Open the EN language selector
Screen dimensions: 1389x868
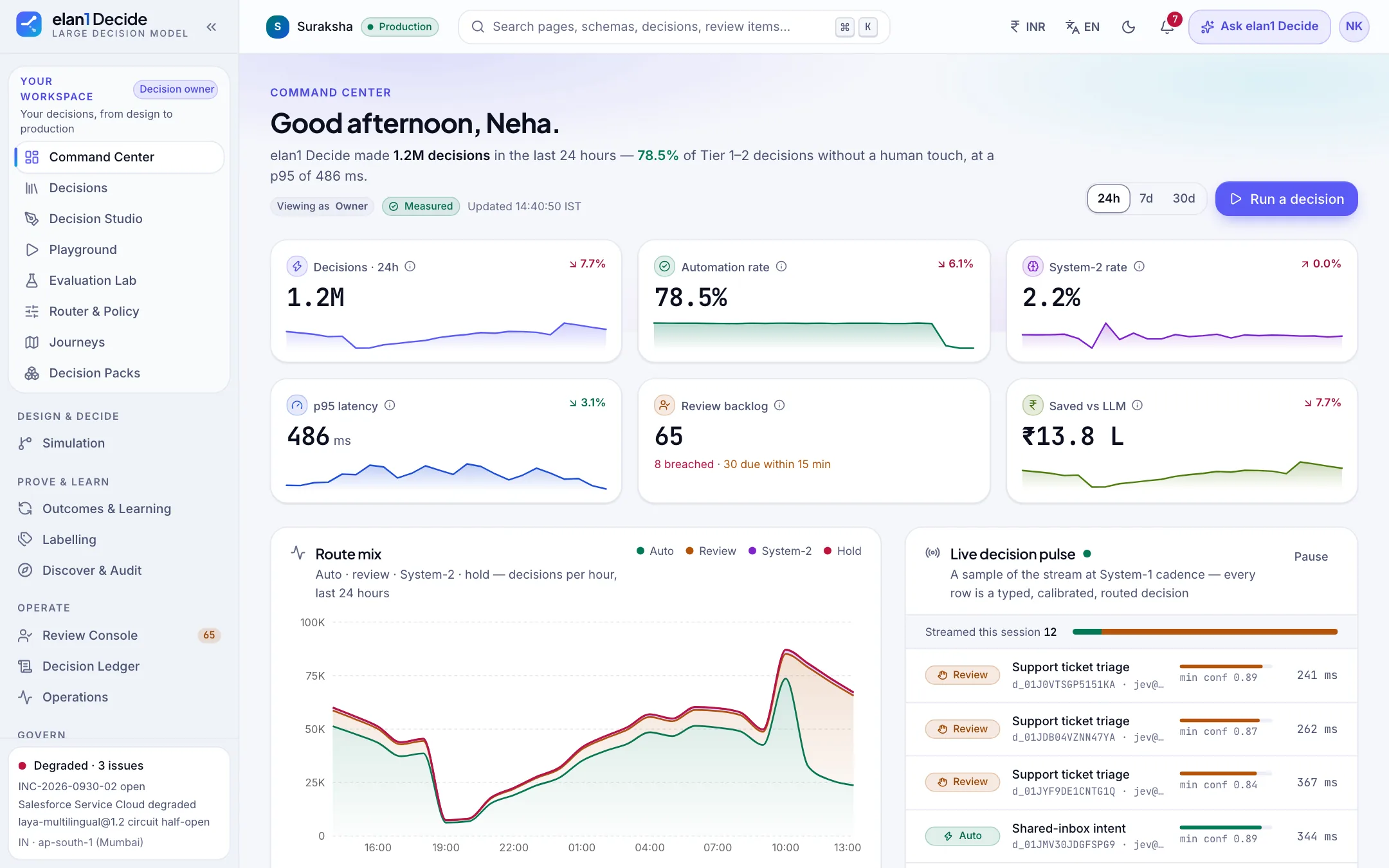pyautogui.click(x=1082, y=26)
